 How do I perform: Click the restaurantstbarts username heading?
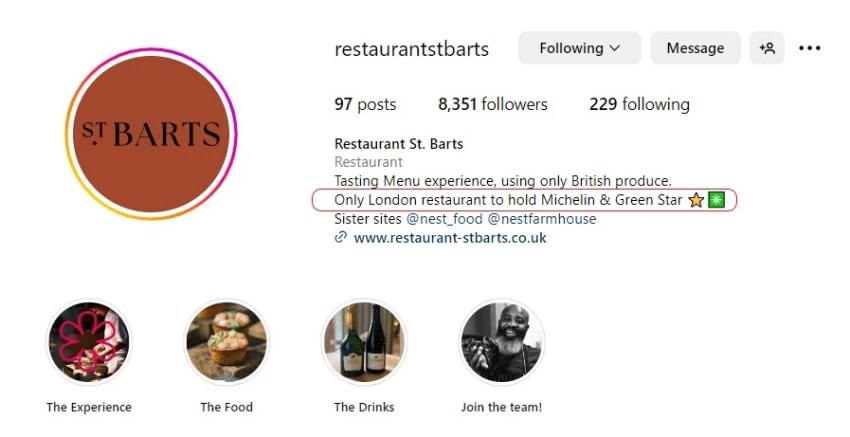pos(411,49)
